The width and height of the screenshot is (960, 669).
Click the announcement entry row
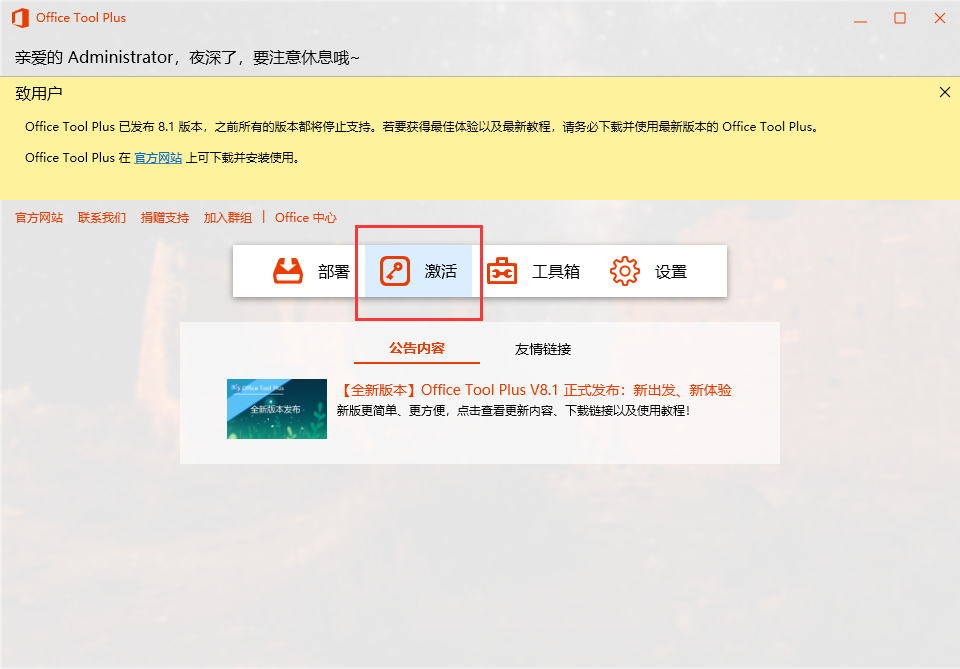coord(480,408)
